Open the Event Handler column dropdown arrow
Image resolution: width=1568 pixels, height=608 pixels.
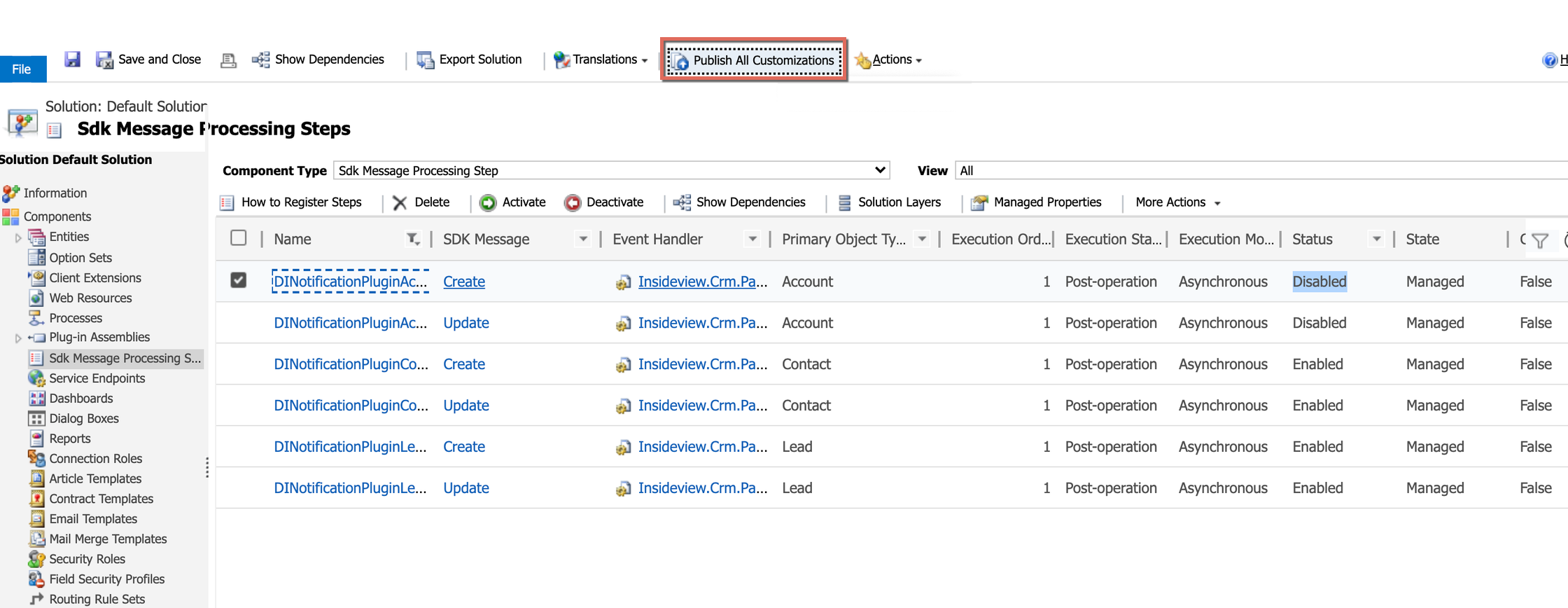point(752,240)
